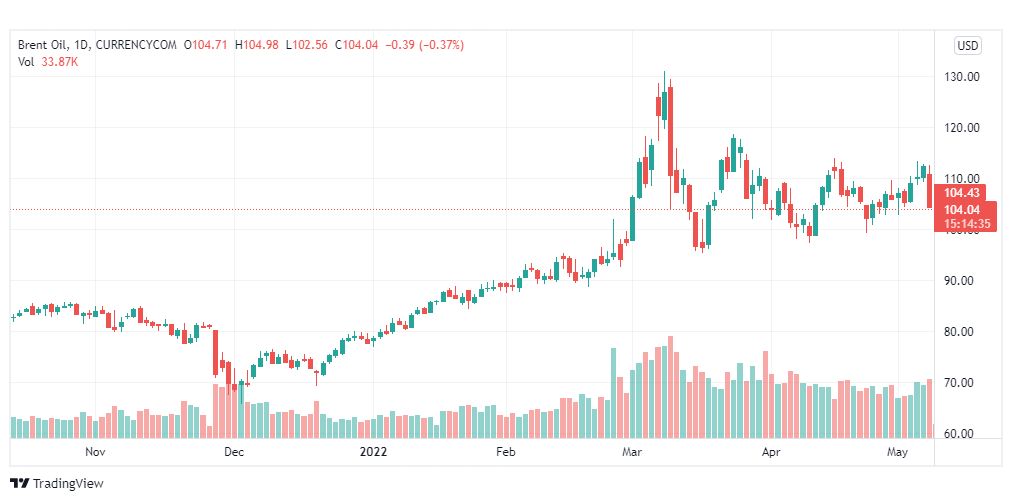1012x501 pixels.
Task: Select the 2022 time axis label
Action: point(372,452)
